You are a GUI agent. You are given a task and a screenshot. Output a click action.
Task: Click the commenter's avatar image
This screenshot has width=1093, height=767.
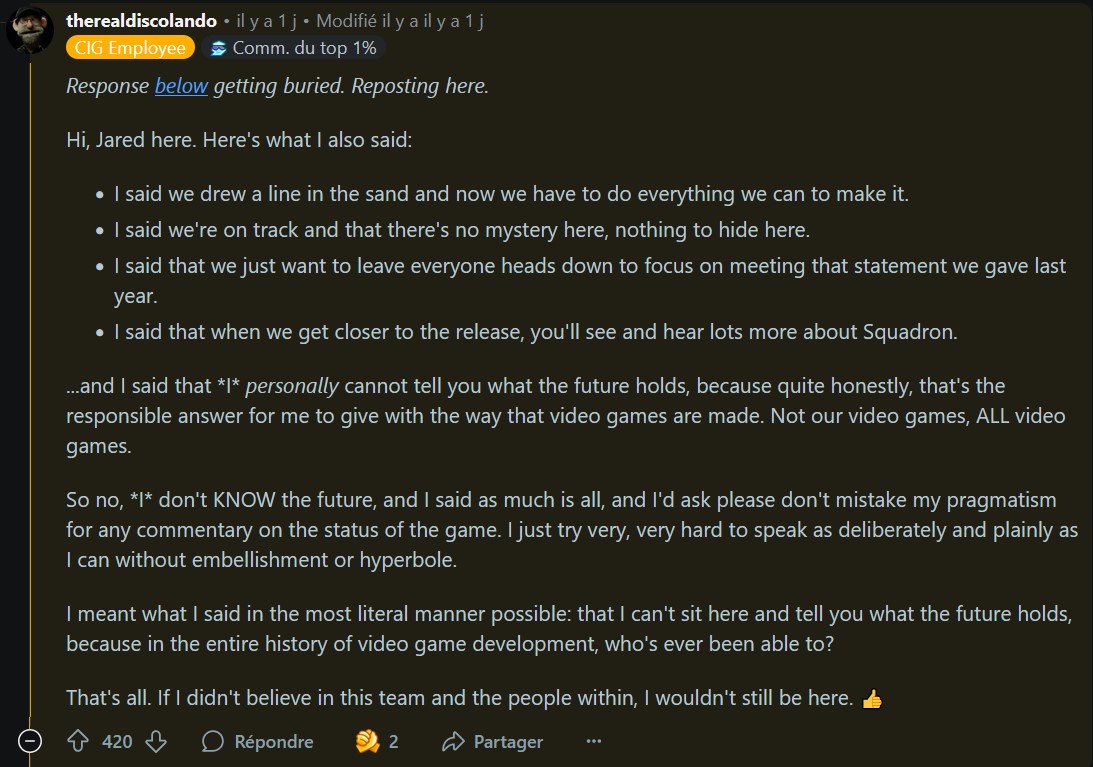pos(30,29)
